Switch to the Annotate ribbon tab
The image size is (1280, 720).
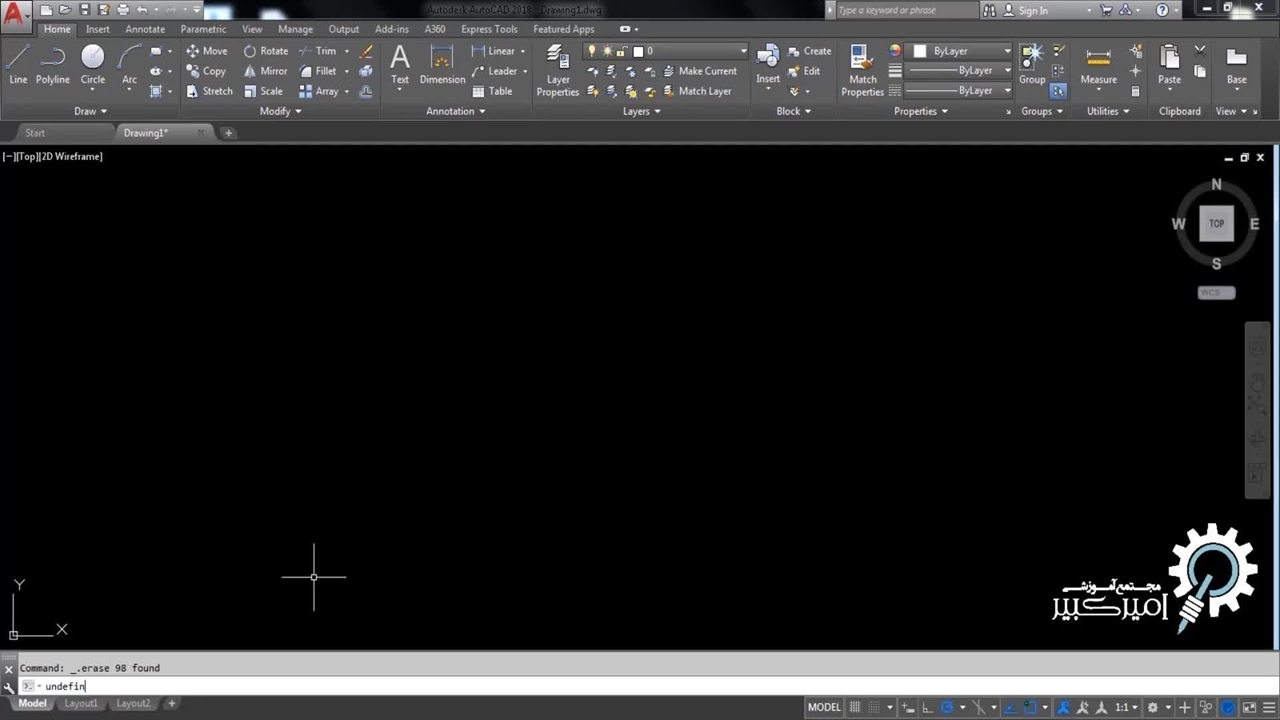pyautogui.click(x=145, y=29)
